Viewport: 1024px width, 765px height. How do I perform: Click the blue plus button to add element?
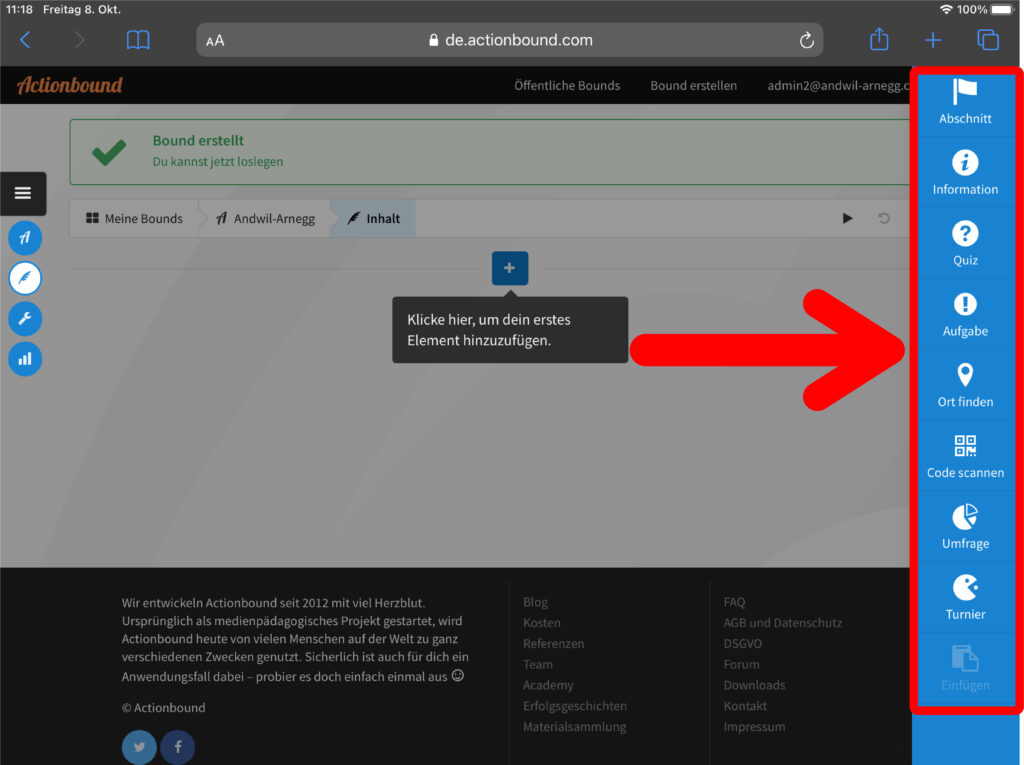coord(510,268)
